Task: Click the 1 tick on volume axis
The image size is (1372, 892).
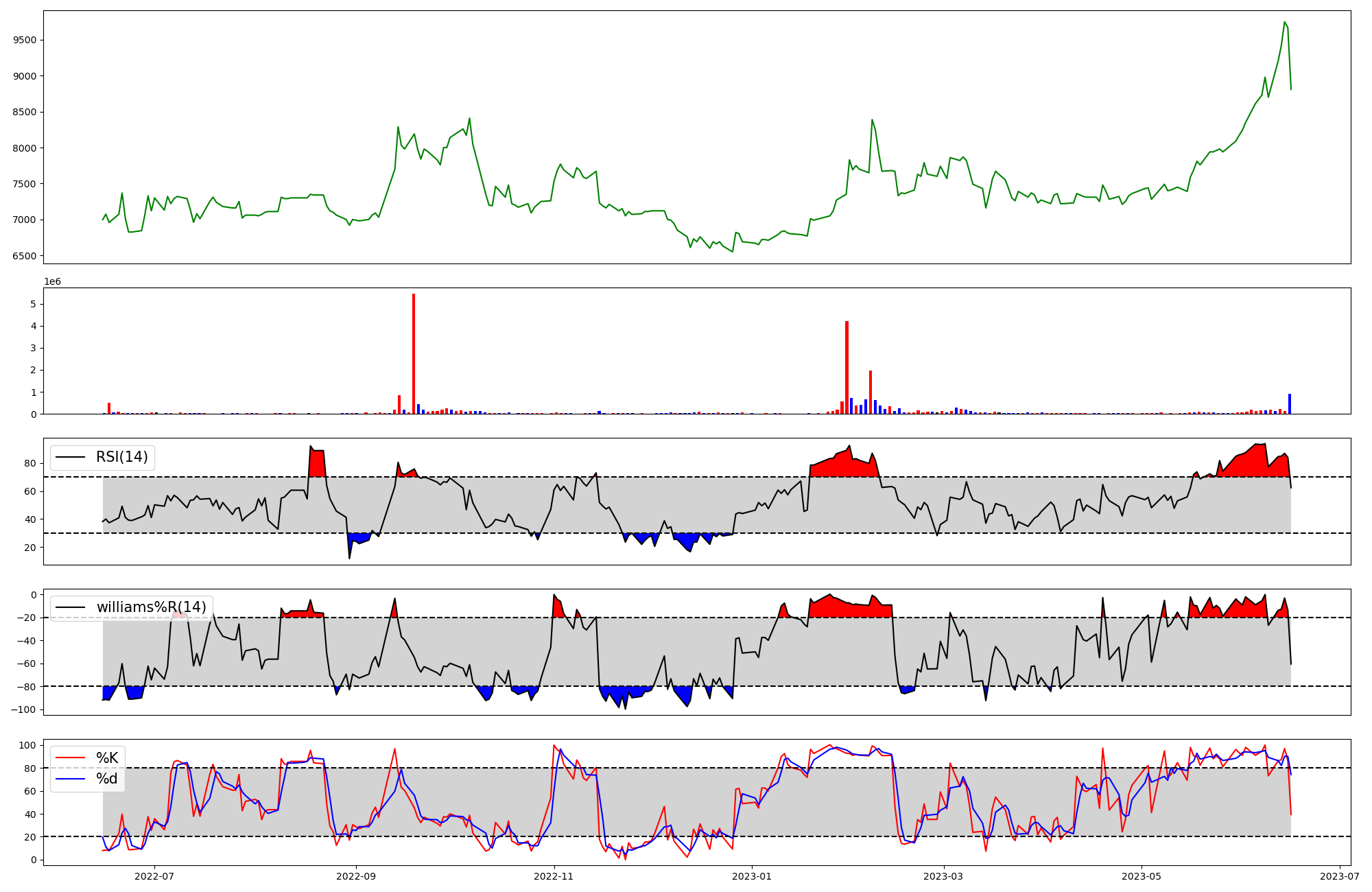Action: click(x=34, y=392)
